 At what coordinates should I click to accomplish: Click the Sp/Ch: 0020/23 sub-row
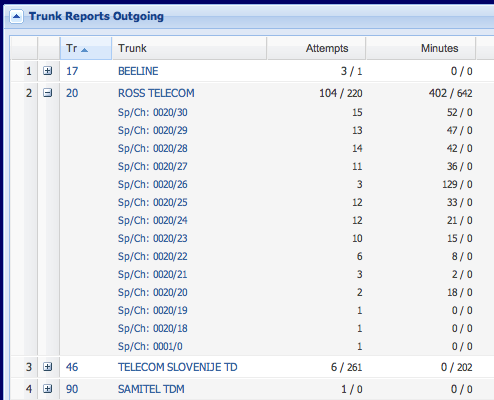tap(152, 238)
